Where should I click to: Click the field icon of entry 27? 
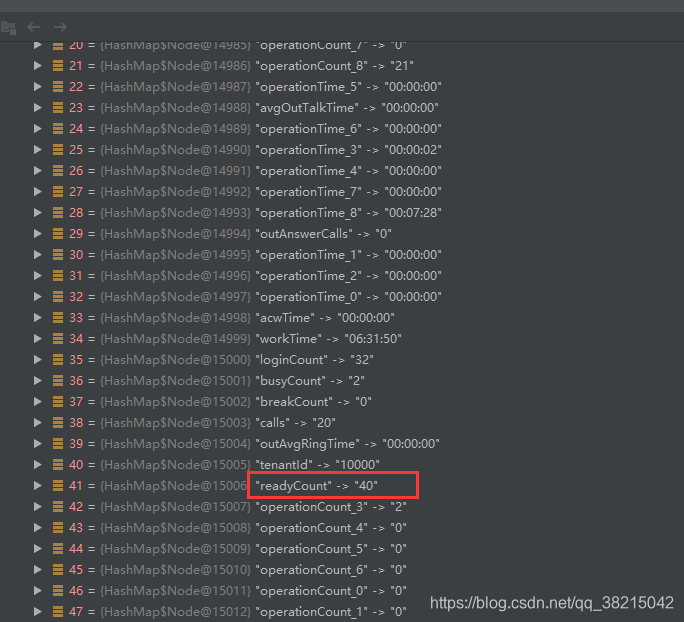[x=58, y=191]
